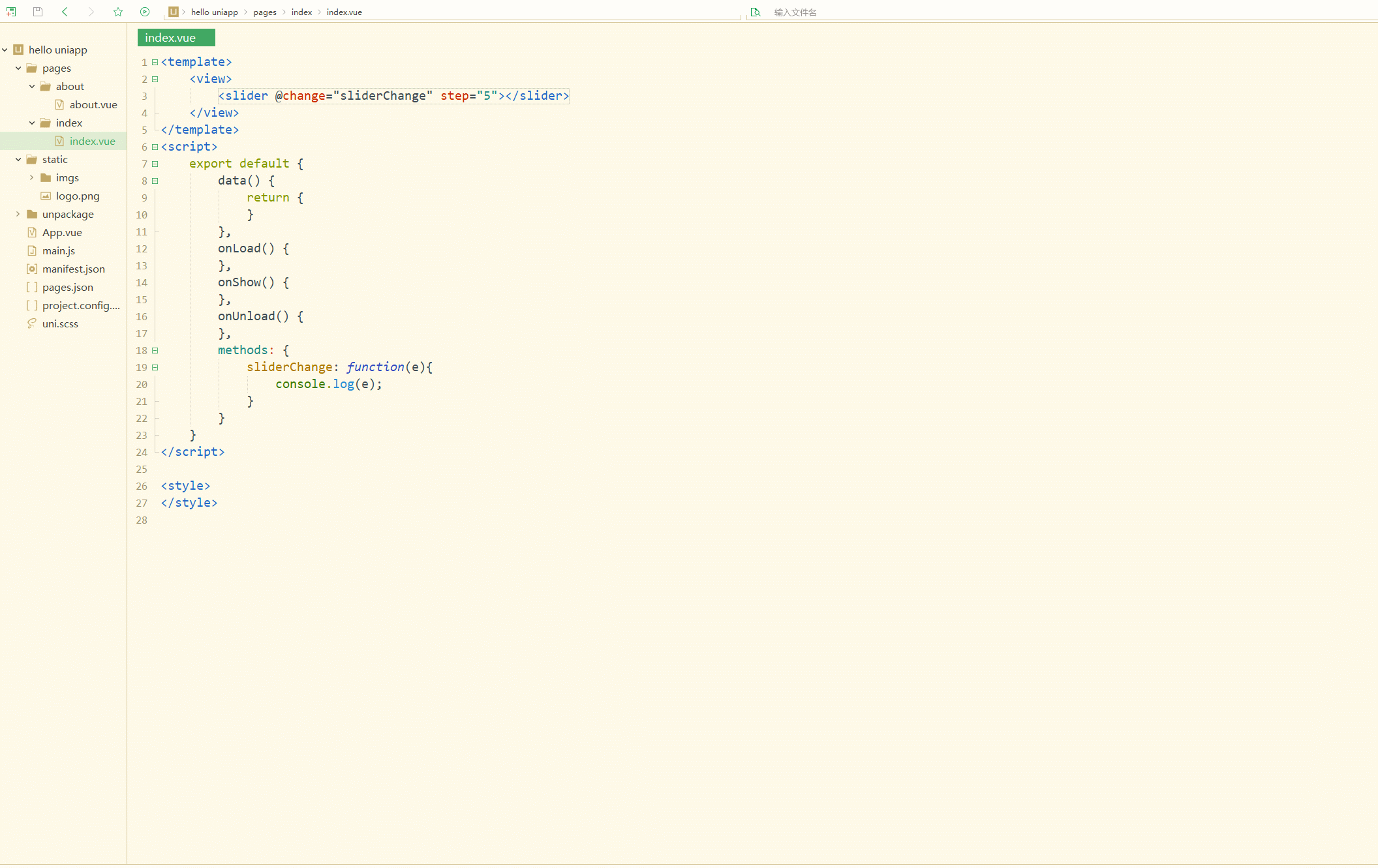Open main.js in the project tree
The image size is (1378, 868).
click(59, 250)
